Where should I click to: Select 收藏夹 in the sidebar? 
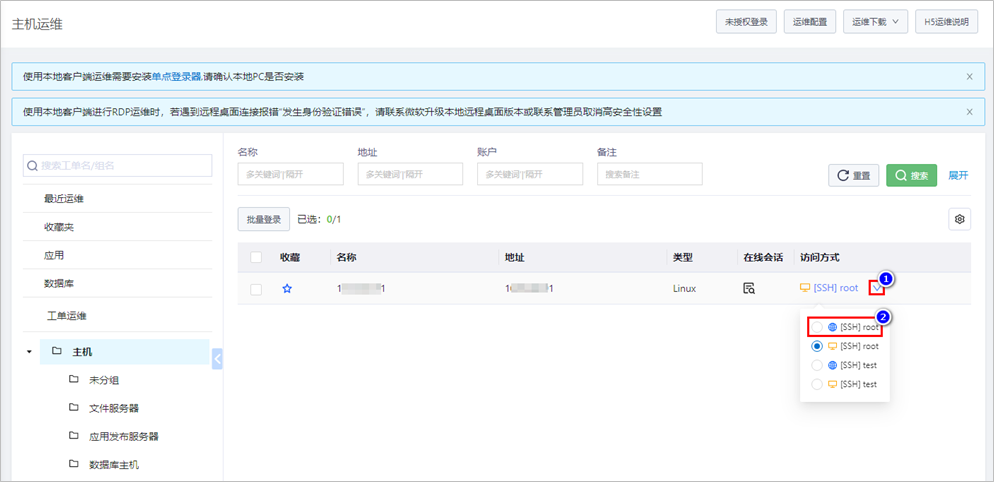click(x=58, y=227)
